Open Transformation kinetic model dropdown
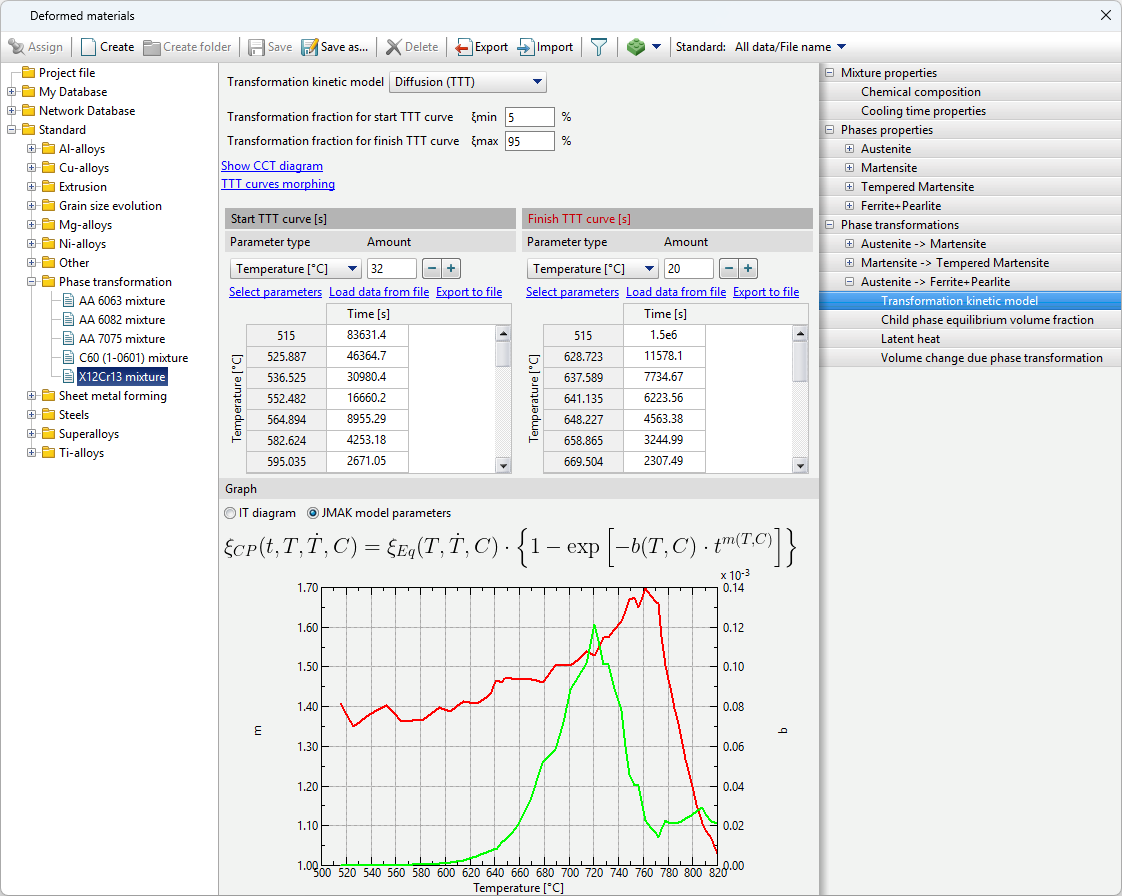Screen dimensions: 1122x896 (467, 82)
